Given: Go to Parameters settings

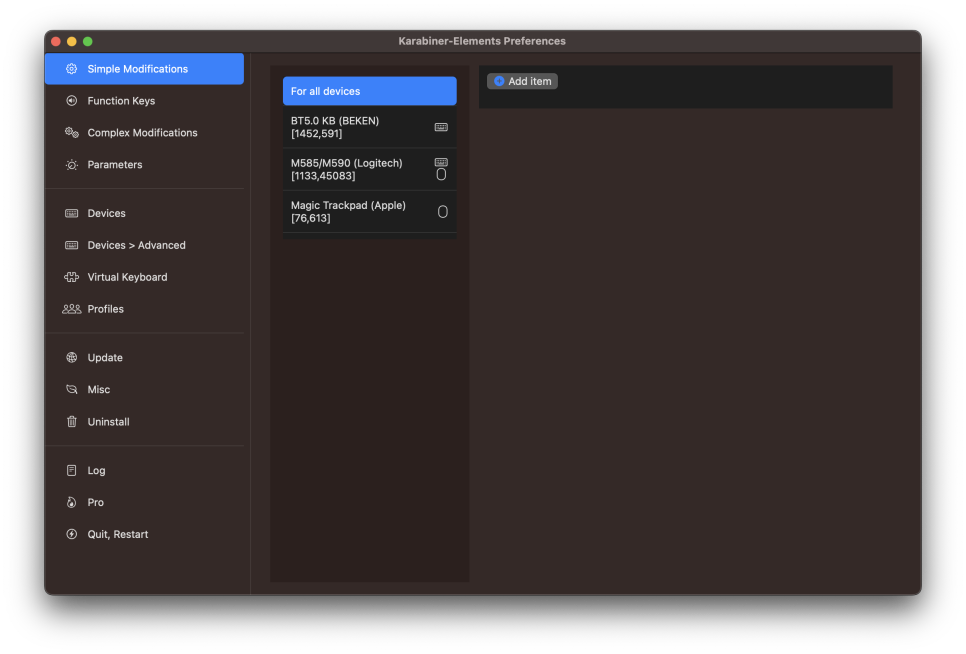Looking at the screenshot, I should (144, 164).
